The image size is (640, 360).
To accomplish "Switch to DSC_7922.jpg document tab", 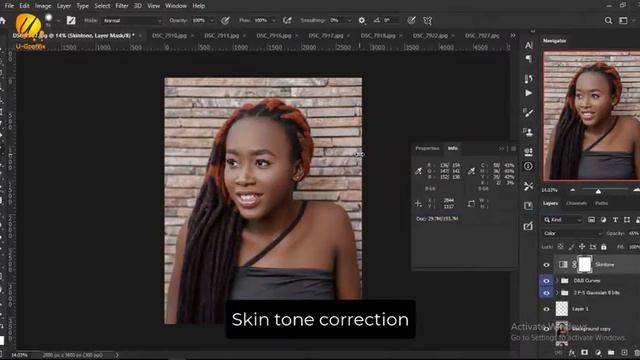I will 430,36.
